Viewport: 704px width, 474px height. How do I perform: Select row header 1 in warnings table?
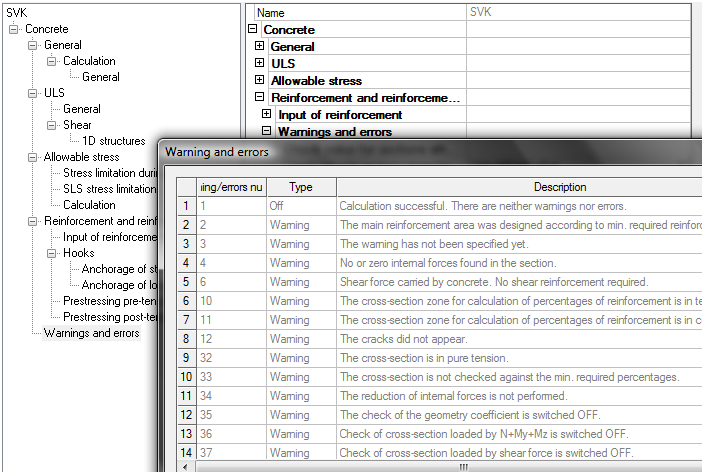pyautogui.click(x=186, y=206)
